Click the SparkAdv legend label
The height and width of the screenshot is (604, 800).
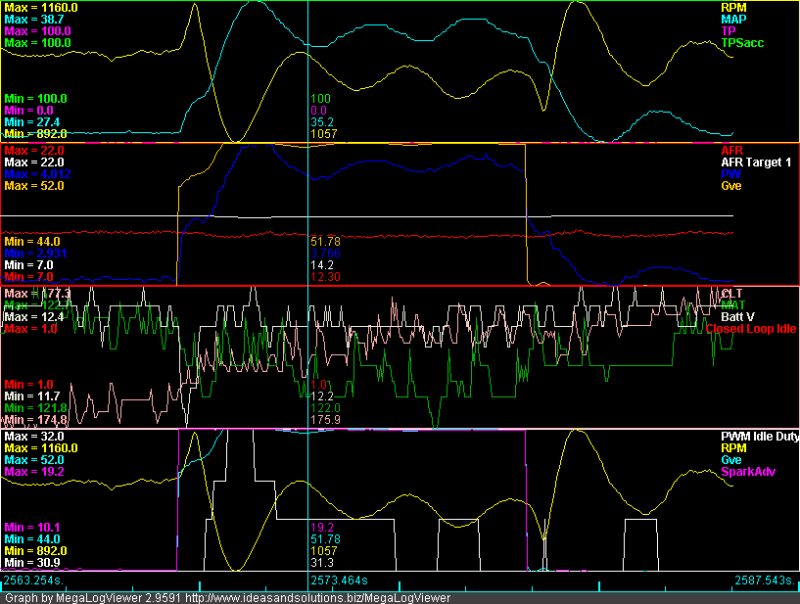[748, 471]
